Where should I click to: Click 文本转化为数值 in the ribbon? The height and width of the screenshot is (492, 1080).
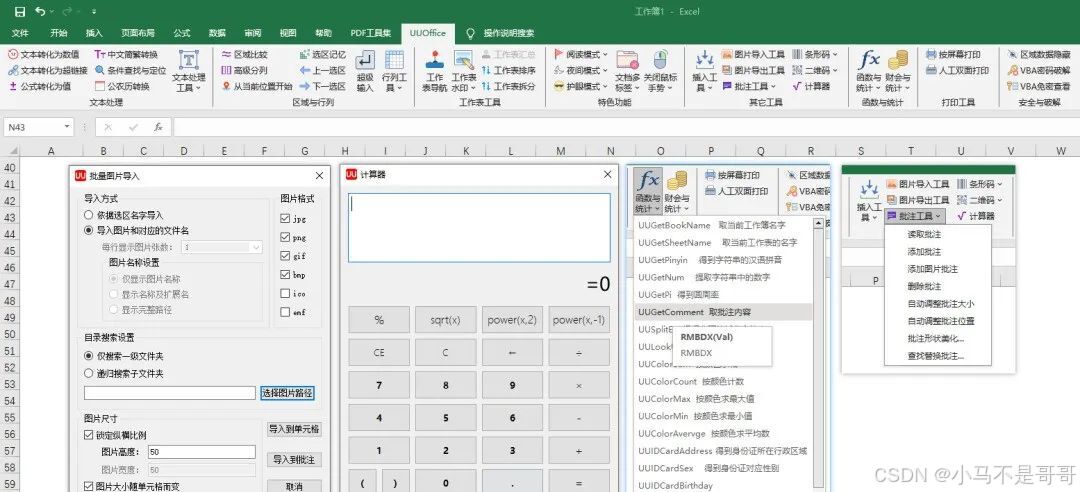click(x=44, y=54)
